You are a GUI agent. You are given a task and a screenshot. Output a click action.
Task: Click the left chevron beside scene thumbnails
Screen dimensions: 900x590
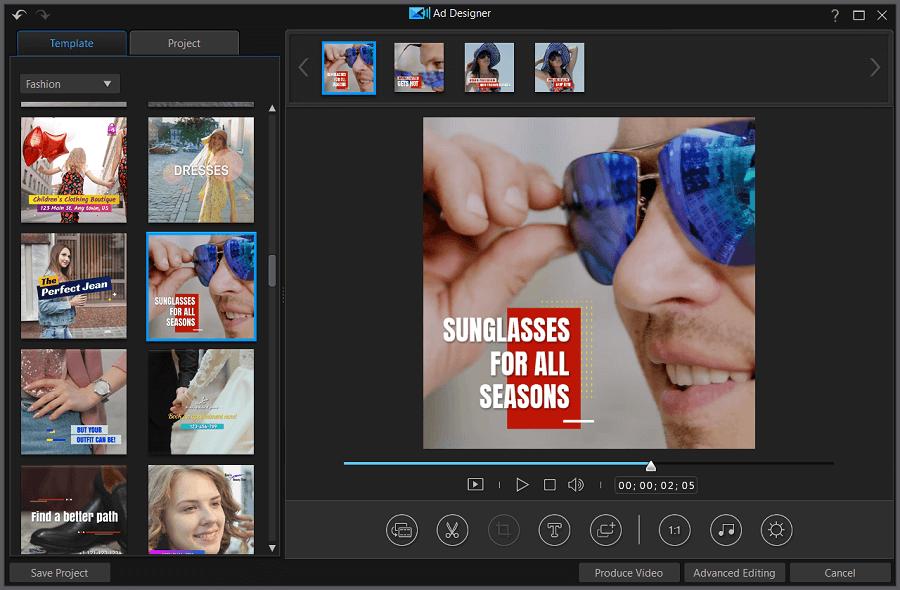[x=303, y=67]
